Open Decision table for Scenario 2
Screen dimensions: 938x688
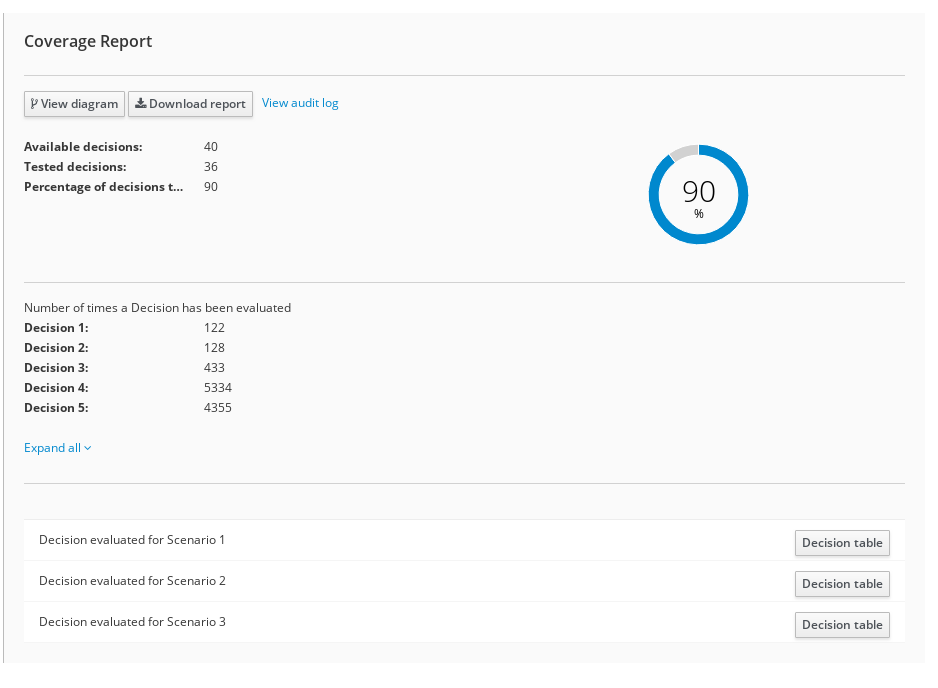842,584
